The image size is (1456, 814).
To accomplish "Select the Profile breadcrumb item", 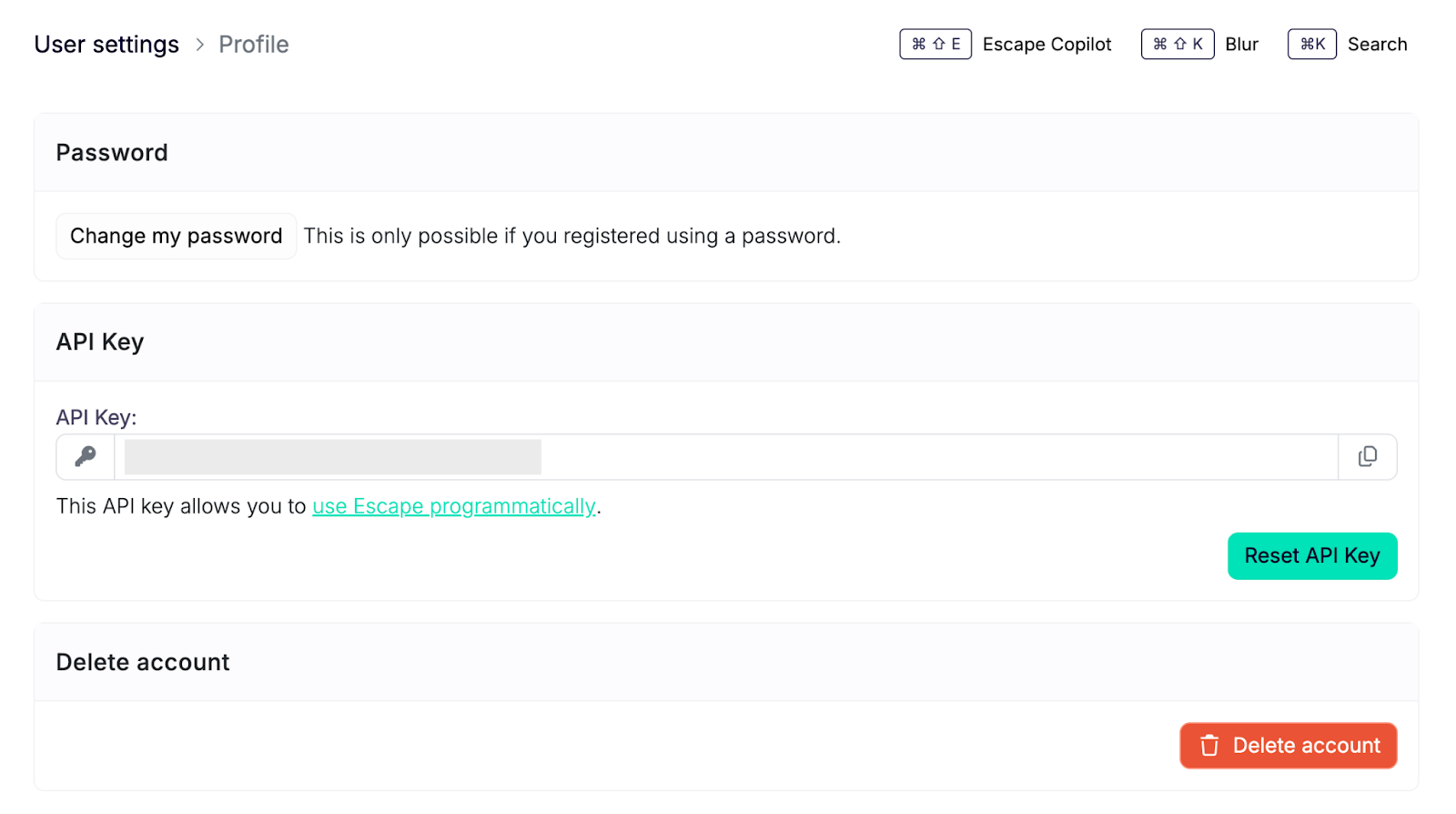I will pos(254,45).
